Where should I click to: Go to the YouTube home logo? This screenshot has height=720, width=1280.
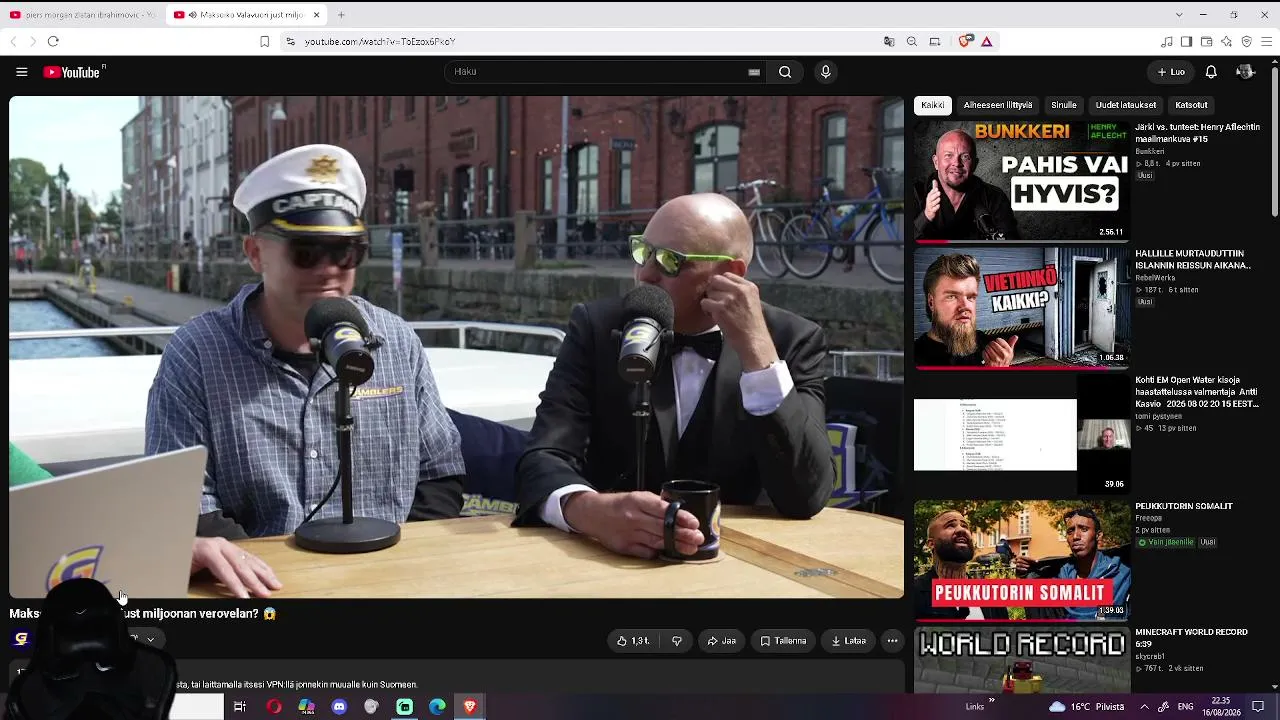74,72
